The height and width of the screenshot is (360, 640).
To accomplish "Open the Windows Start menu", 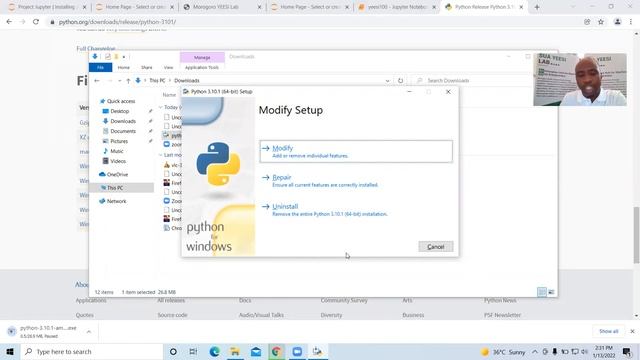I will 10,351.
